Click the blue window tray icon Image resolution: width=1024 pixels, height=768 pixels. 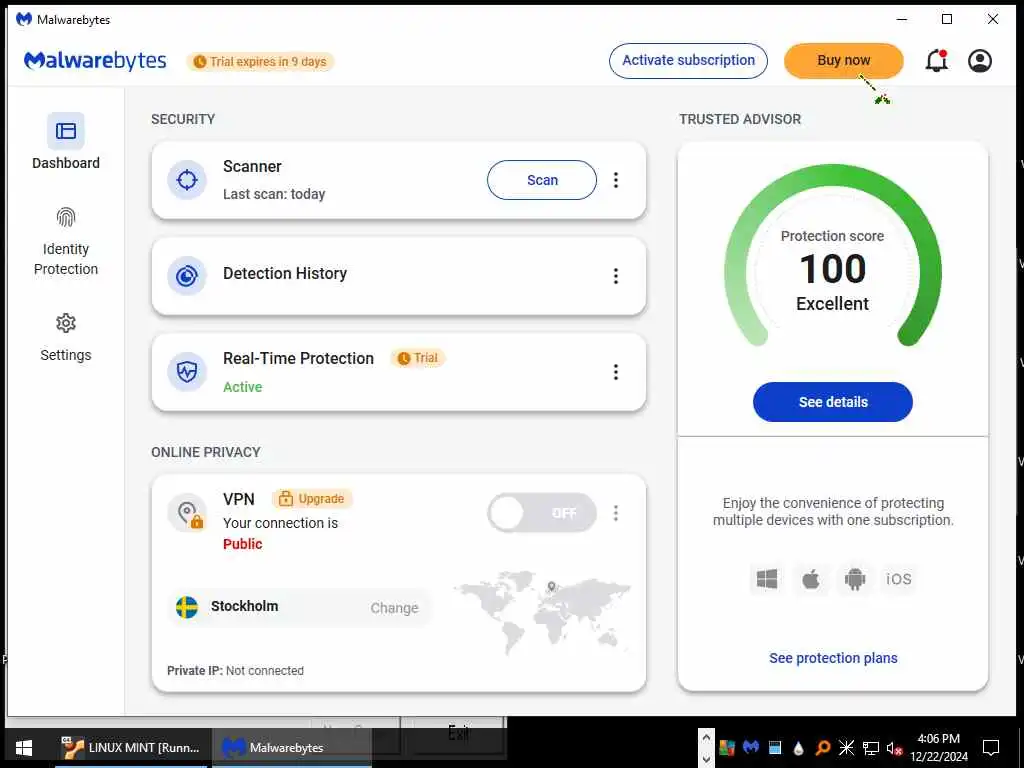(x=775, y=747)
